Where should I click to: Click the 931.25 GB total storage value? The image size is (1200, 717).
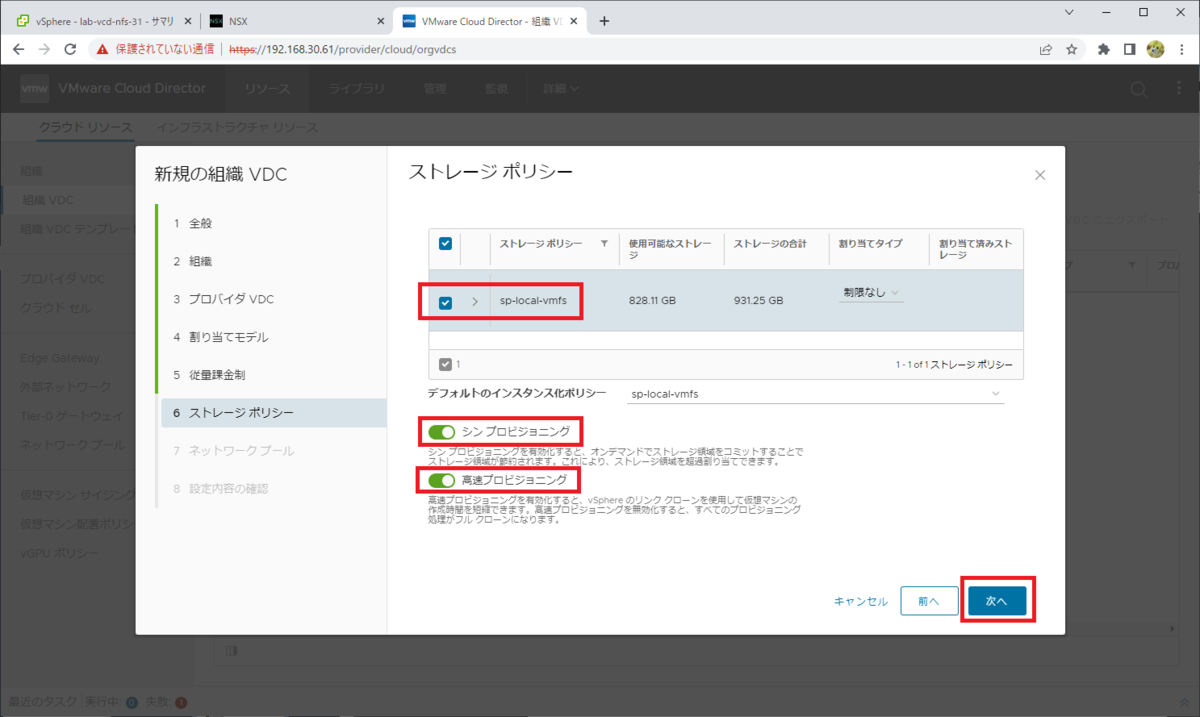pyautogui.click(x=758, y=300)
